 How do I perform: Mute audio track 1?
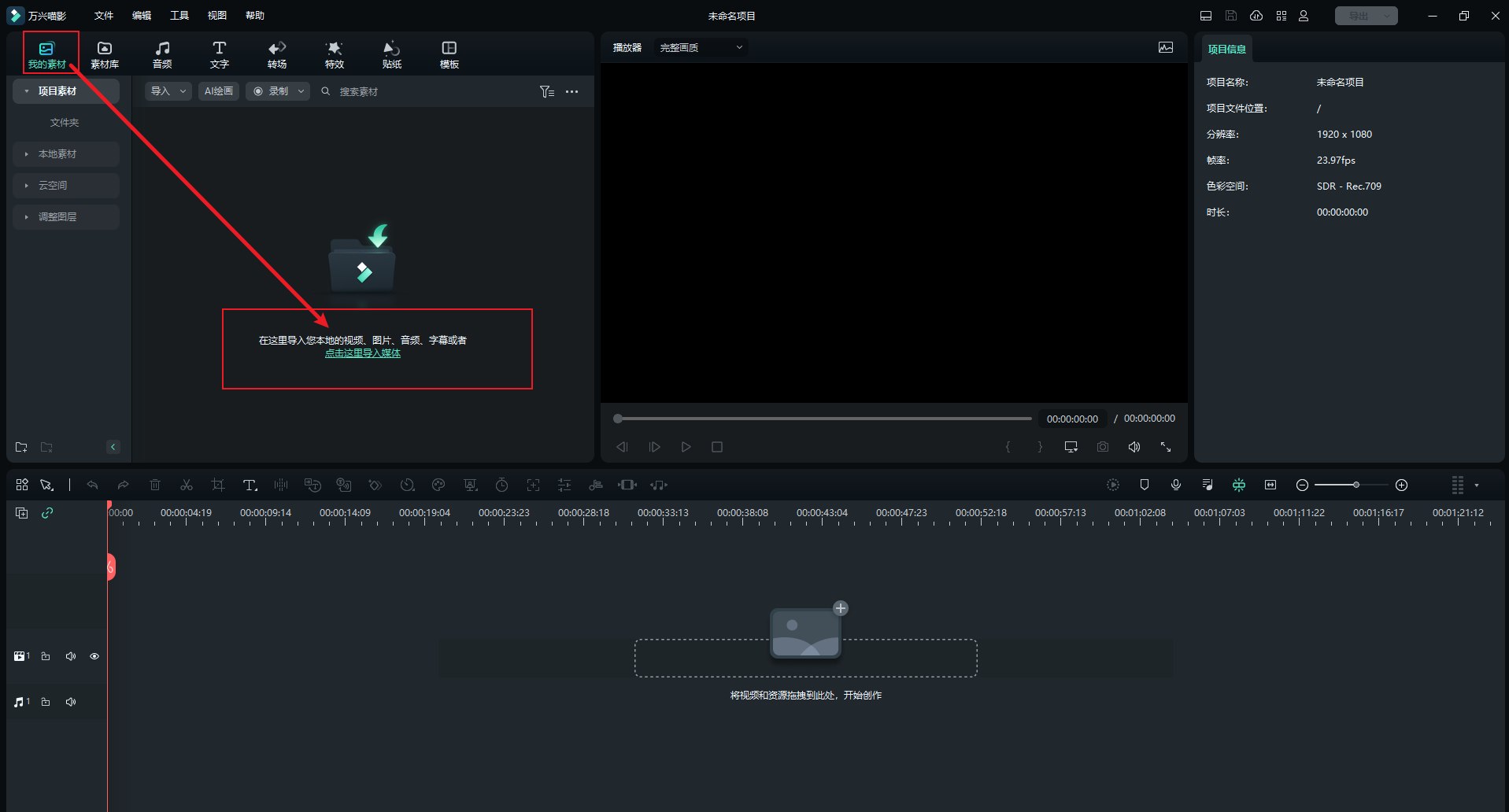pos(71,702)
